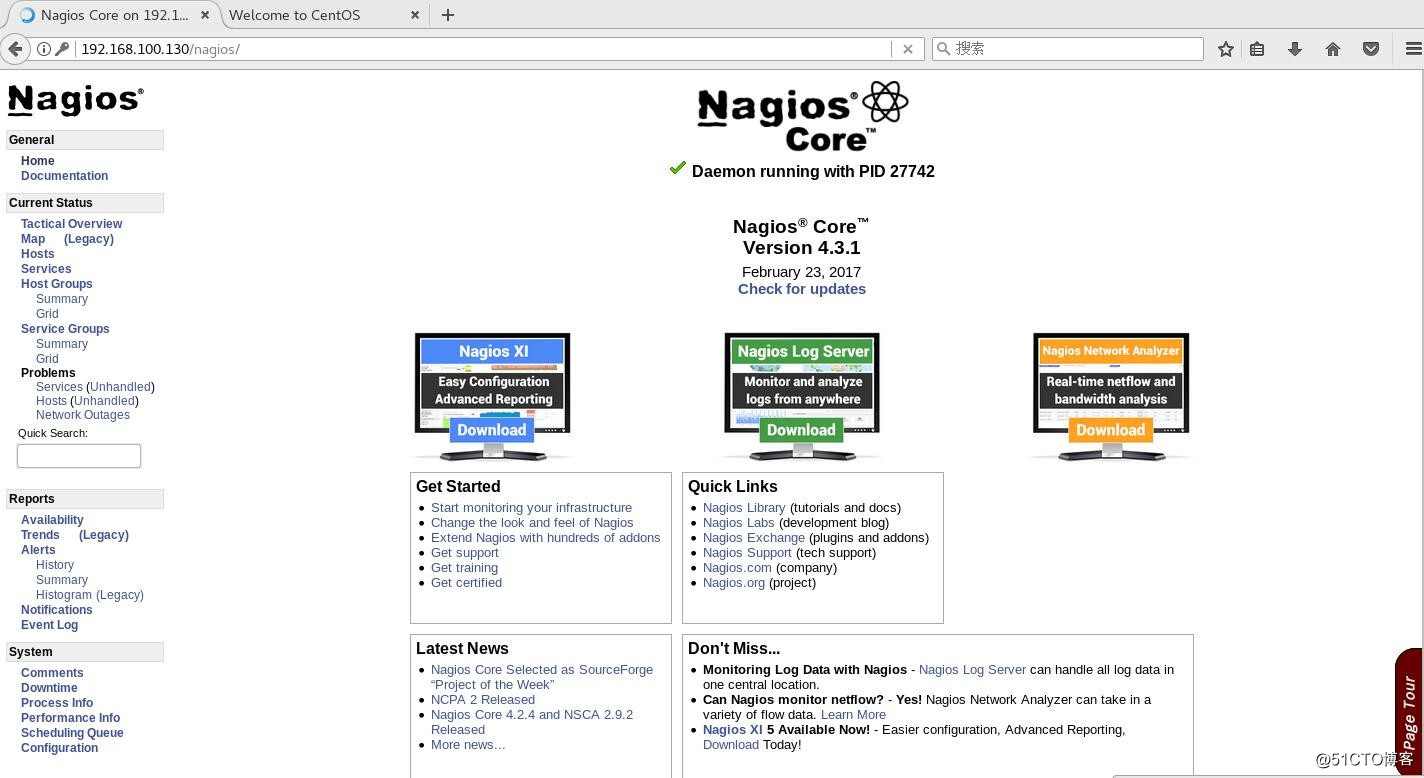Screen dimensions: 1424x778
Task: Open More news link
Action: pos(468,745)
